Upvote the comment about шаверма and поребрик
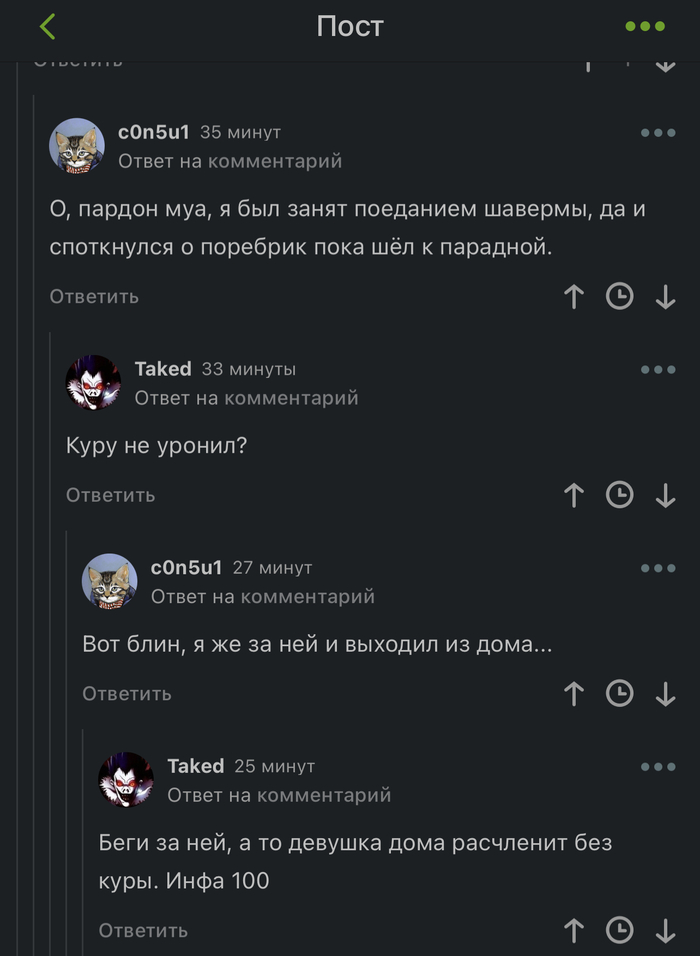Image resolution: width=700 pixels, height=956 pixels. [x=574, y=297]
